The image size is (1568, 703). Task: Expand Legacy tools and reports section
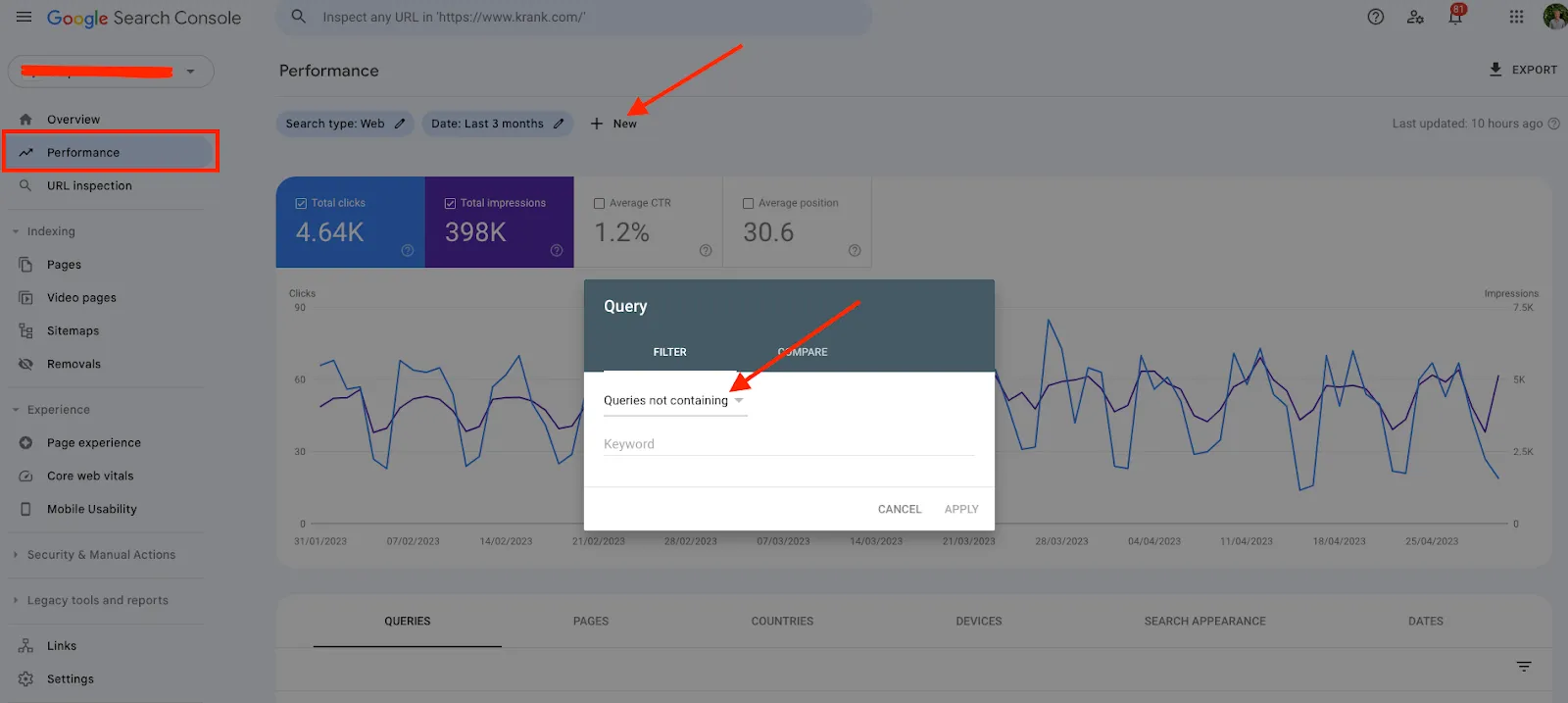click(16, 600)
